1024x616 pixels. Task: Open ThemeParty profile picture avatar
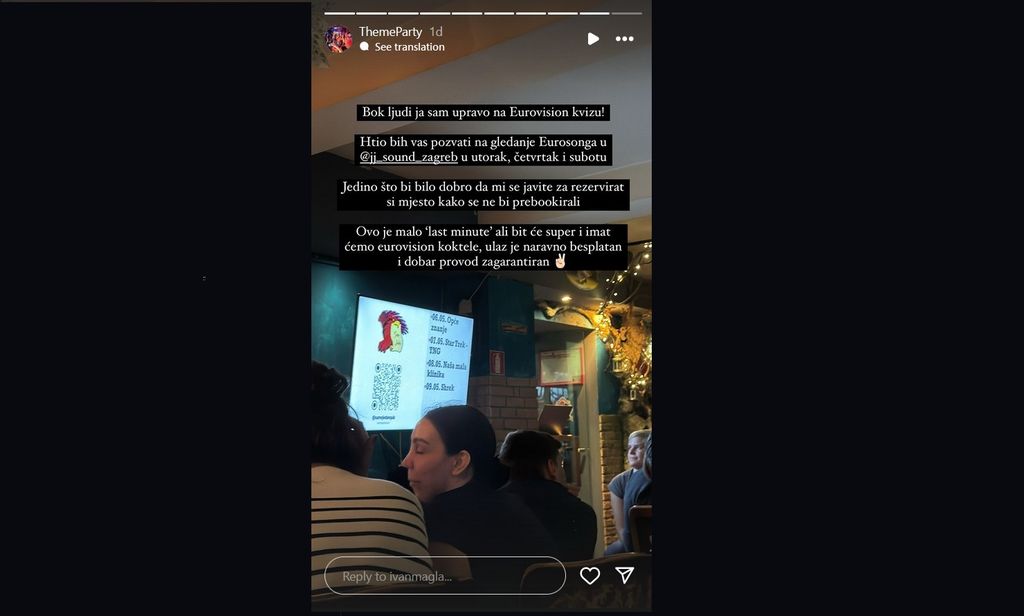click(339, 39)
